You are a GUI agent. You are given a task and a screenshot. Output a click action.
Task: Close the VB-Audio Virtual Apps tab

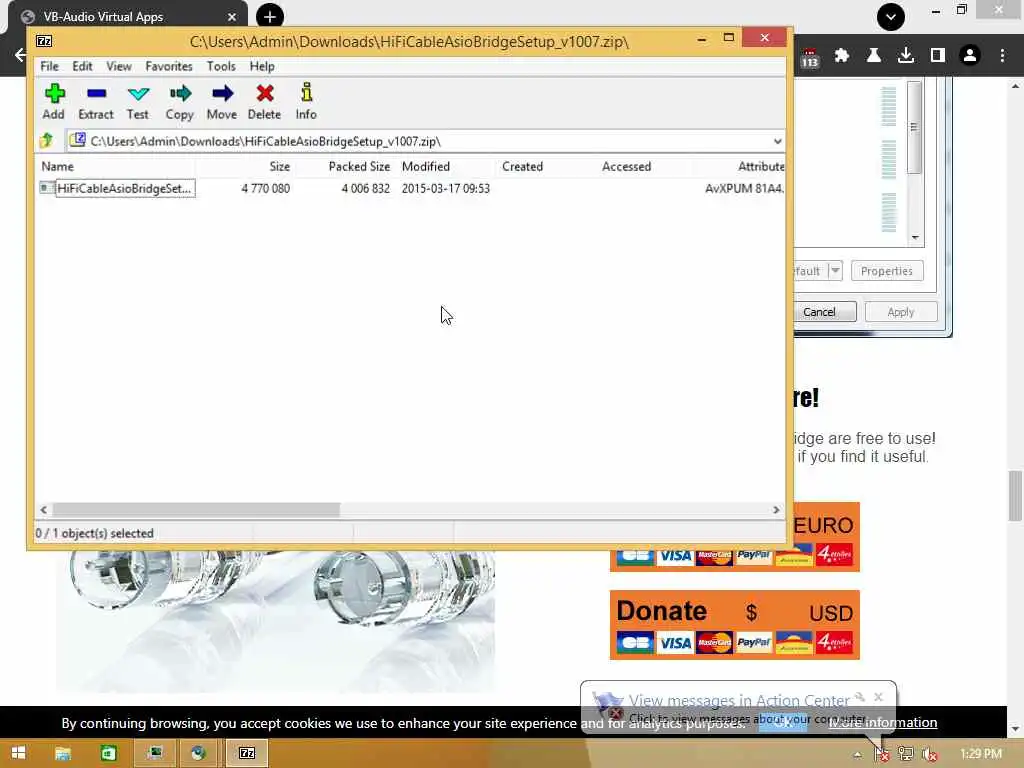[232, 17]
